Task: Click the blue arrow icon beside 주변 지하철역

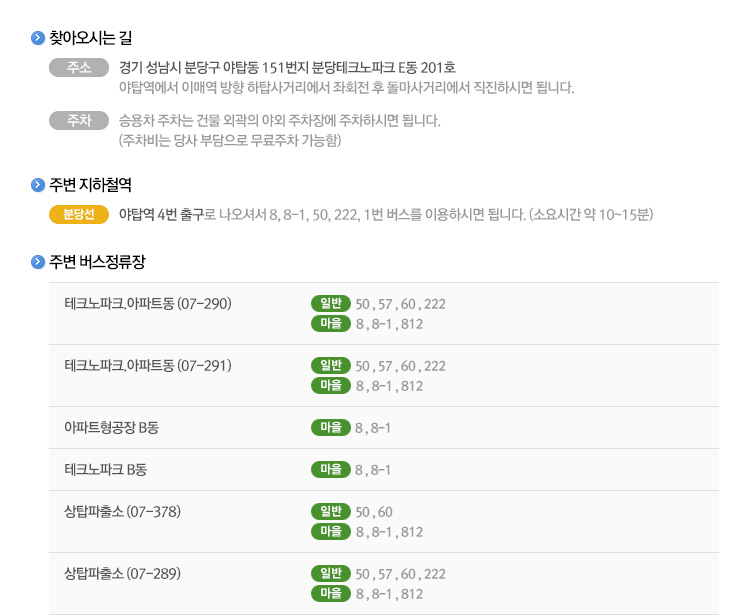Action: (x=38, y=185)
